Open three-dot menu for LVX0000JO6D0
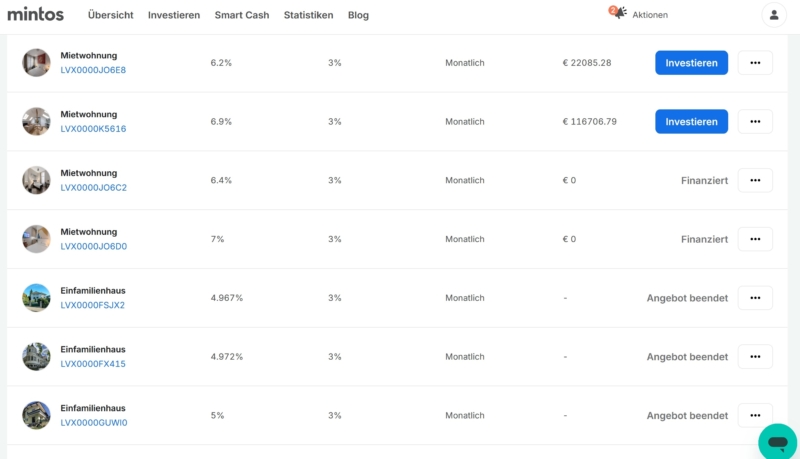Image resolution: width=800 pixels, height=459 pixels. [x=755, y=239]
